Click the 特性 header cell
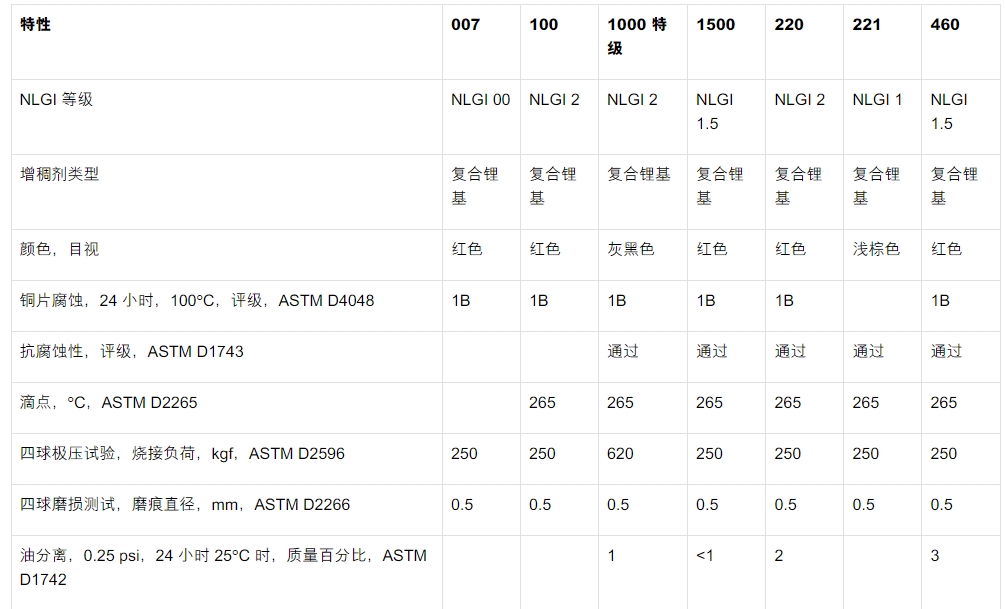The height and width of the screenshot is (609, 1005). click(x=35, y=24)
